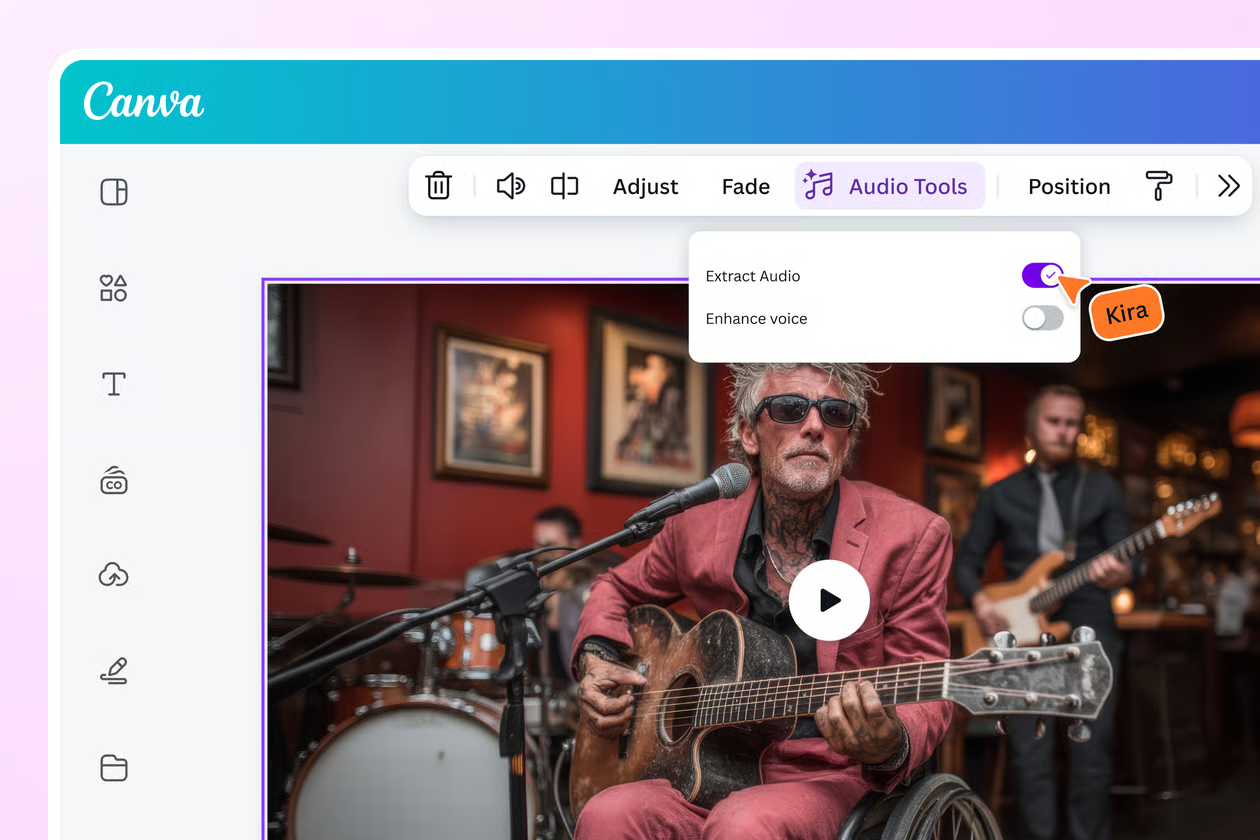Open the Design templates sidebar icon
The image size is (1260, 840).
[x=114, y=192]
